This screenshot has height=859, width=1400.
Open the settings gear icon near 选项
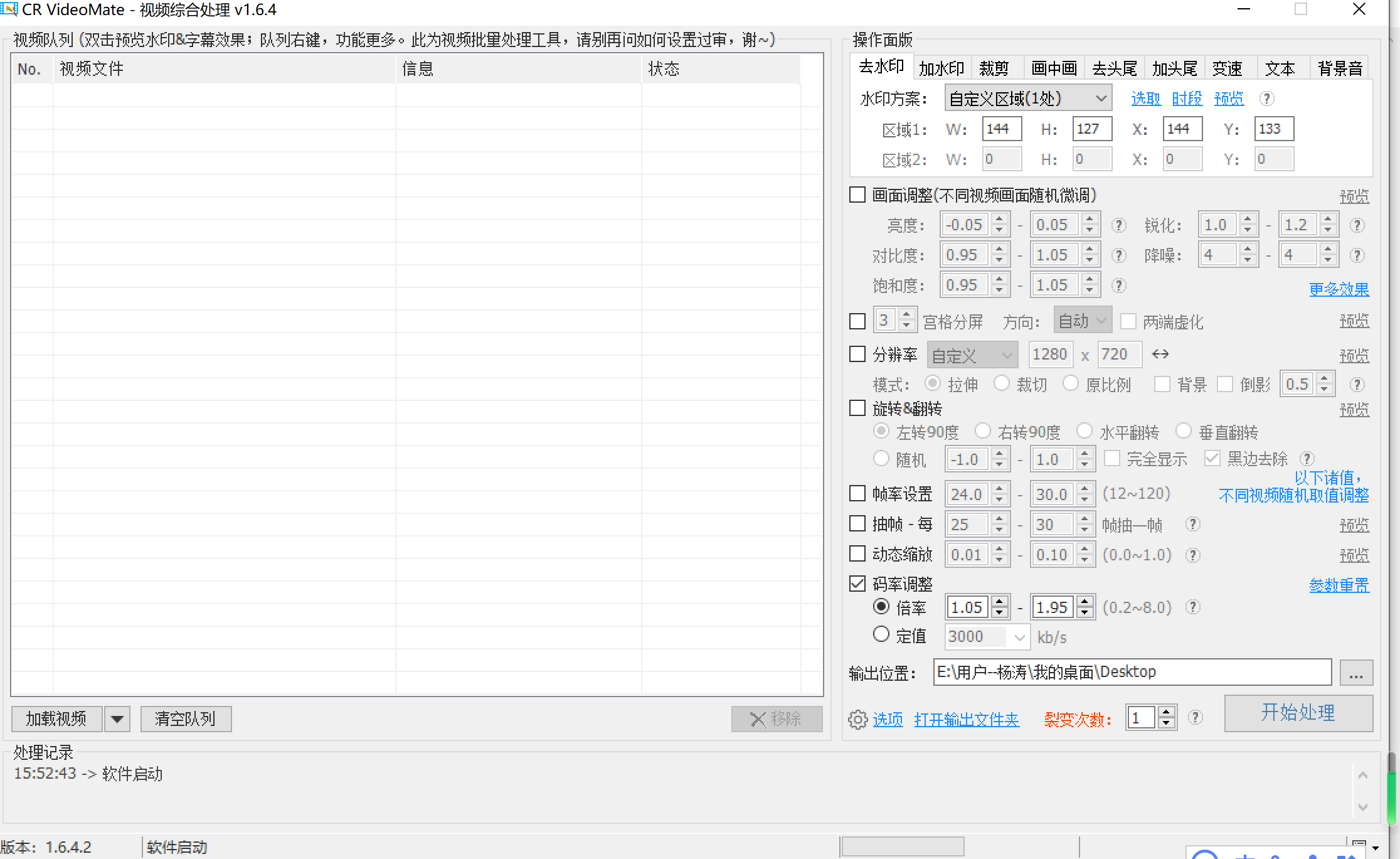tap(858, 719)
